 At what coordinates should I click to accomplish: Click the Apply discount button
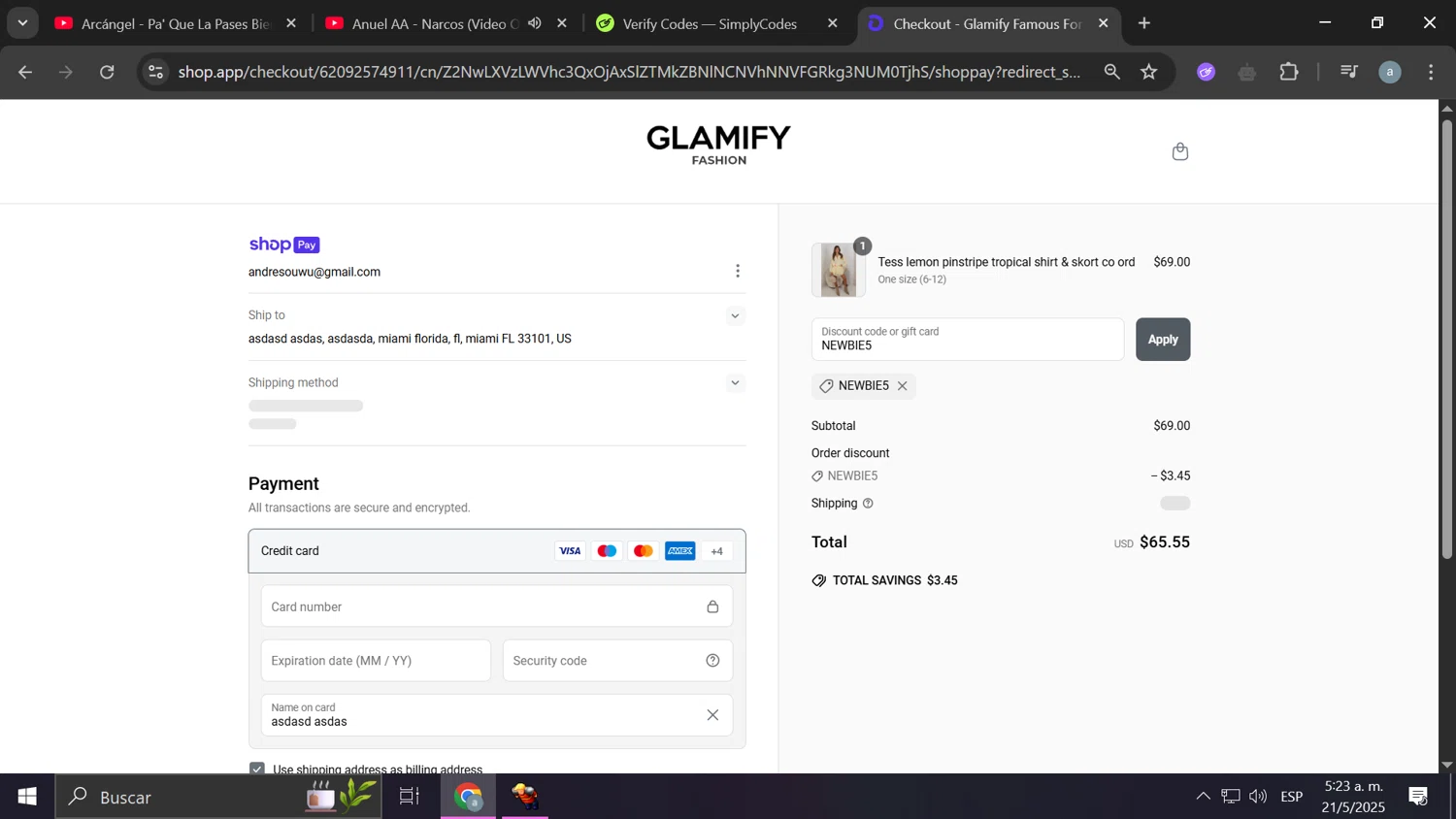(x=1163, y=340)
